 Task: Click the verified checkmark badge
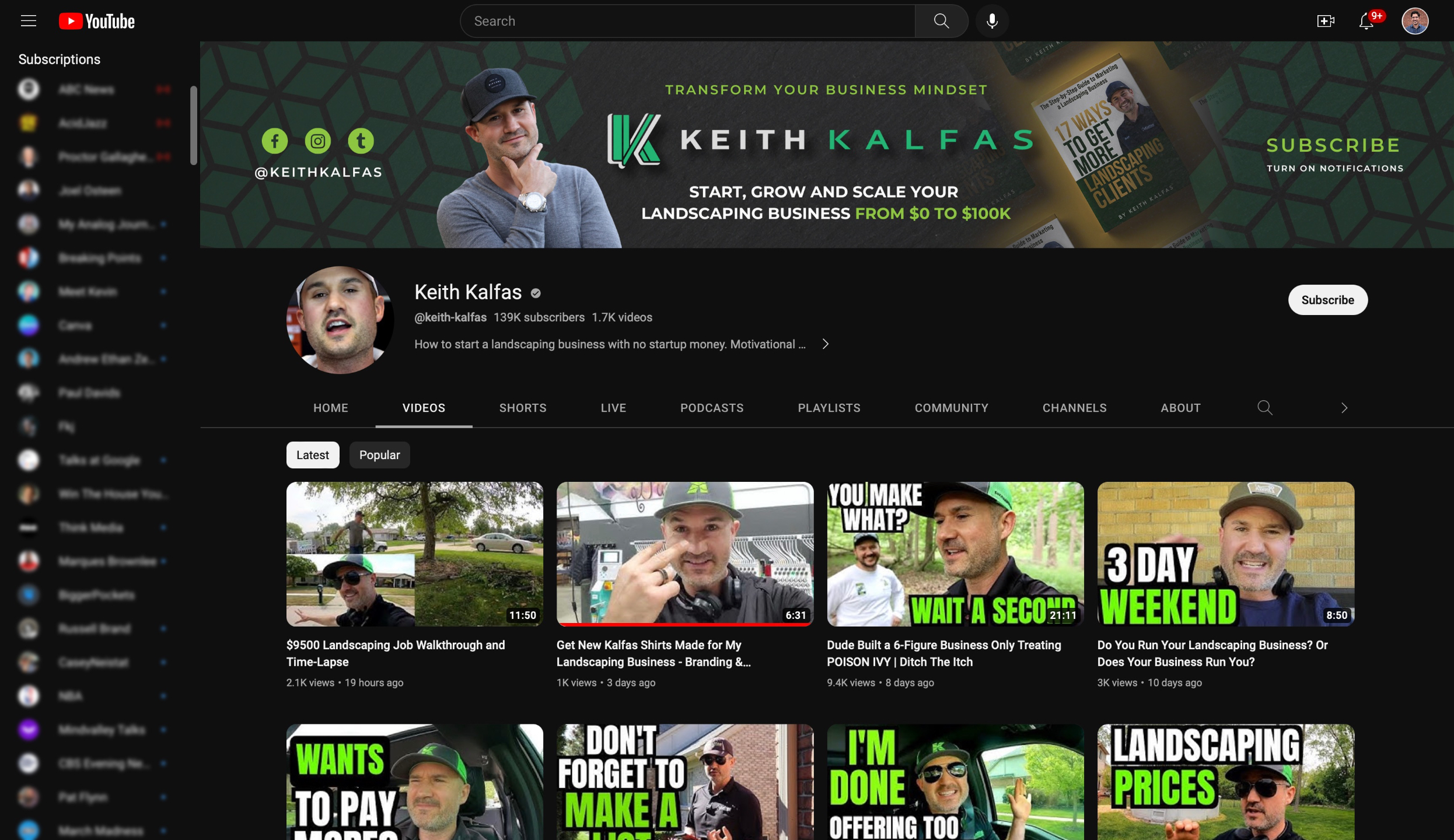pyautogui.click(x=536, y=293)
